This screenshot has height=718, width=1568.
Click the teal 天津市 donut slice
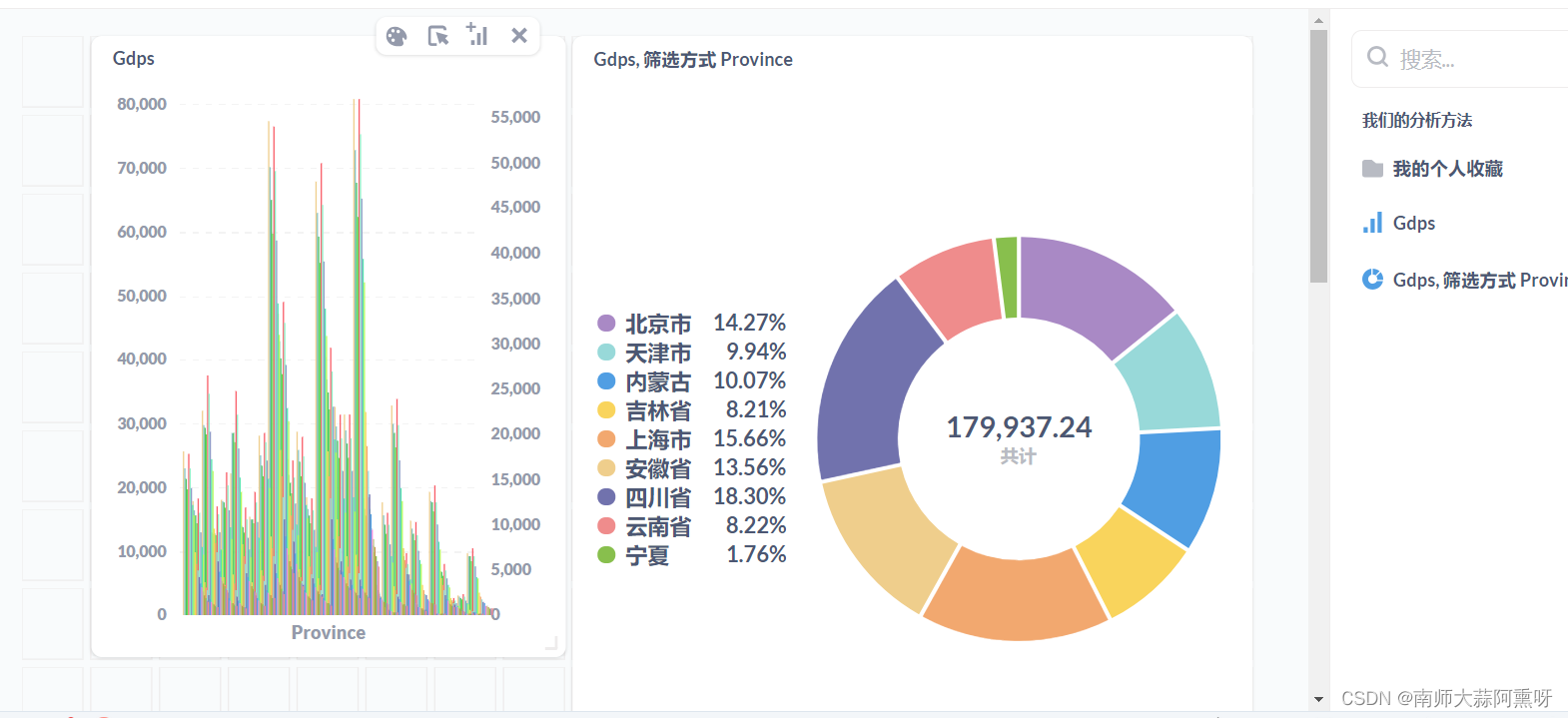pos(1173,377)
